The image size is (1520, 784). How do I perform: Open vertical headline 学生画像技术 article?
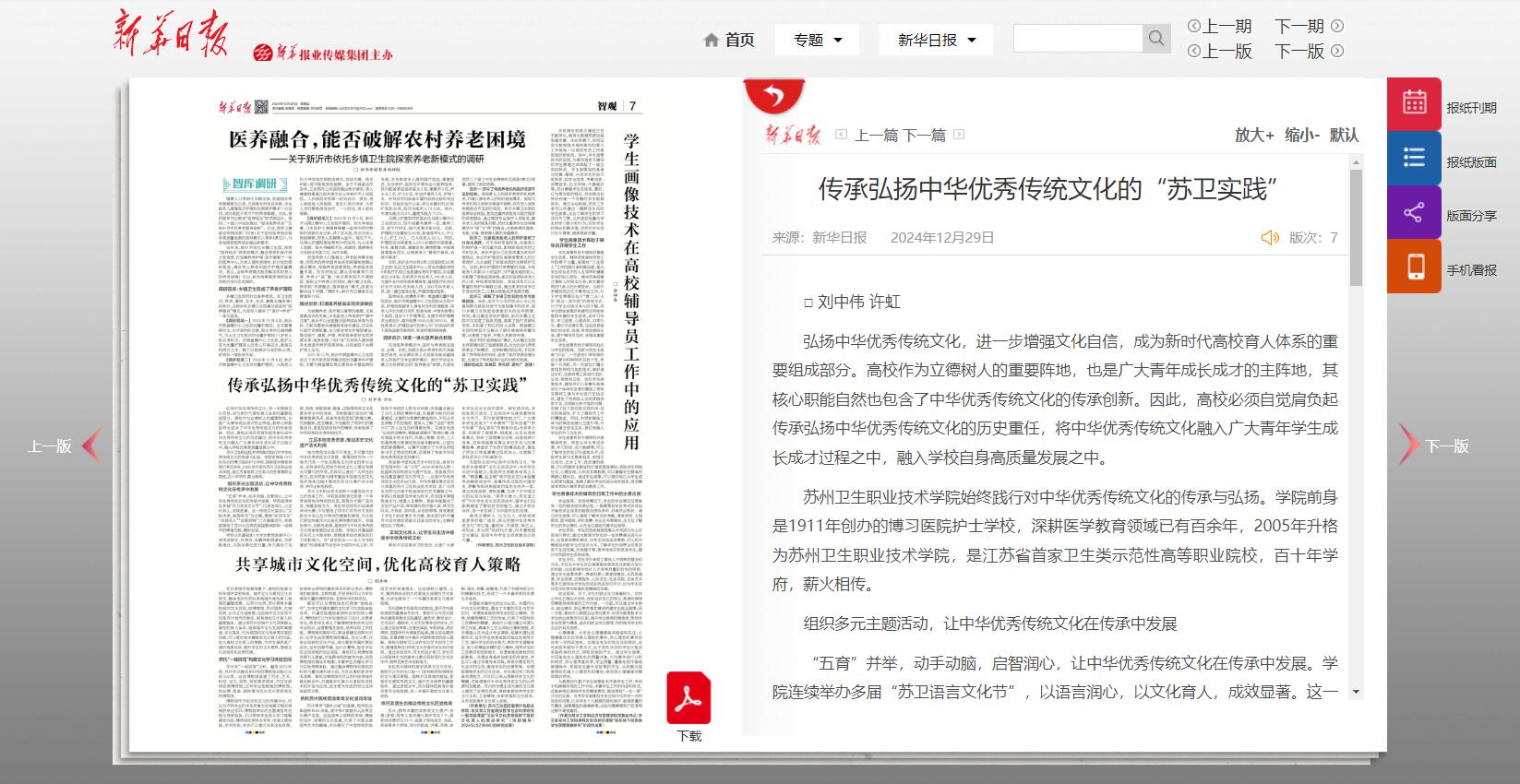point(631,291)
